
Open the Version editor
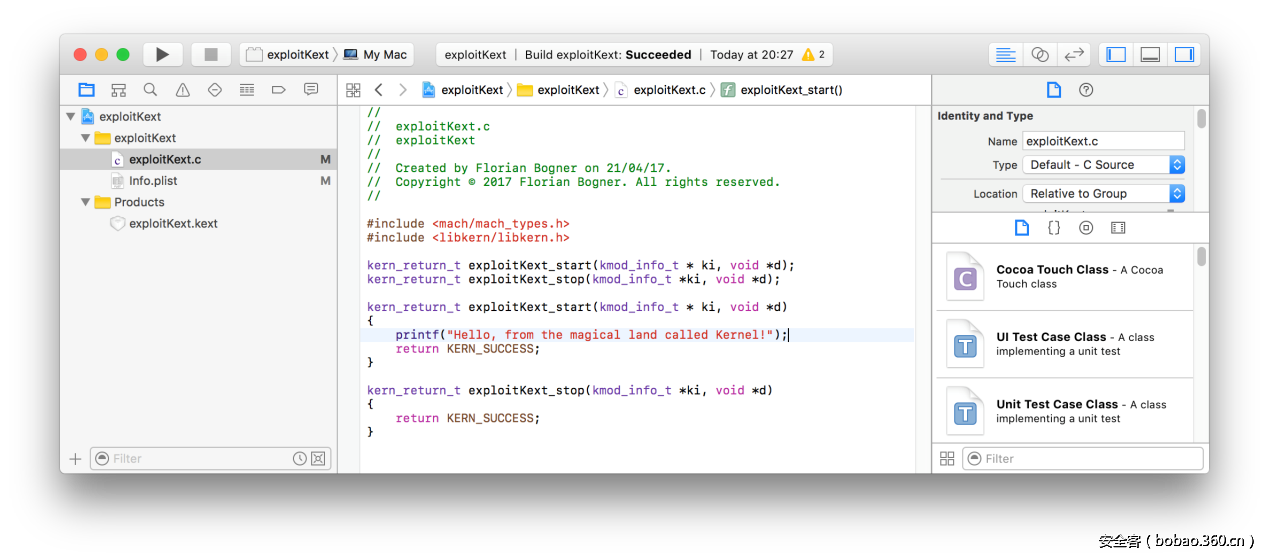coord(1074,55)
